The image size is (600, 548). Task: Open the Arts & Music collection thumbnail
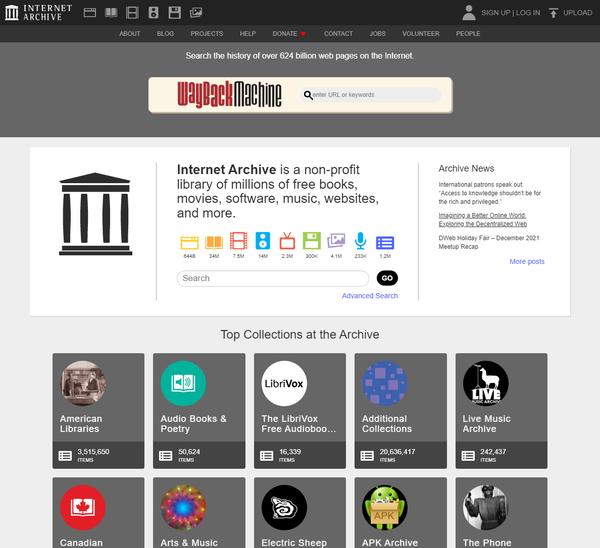click(x=183, y=507)
